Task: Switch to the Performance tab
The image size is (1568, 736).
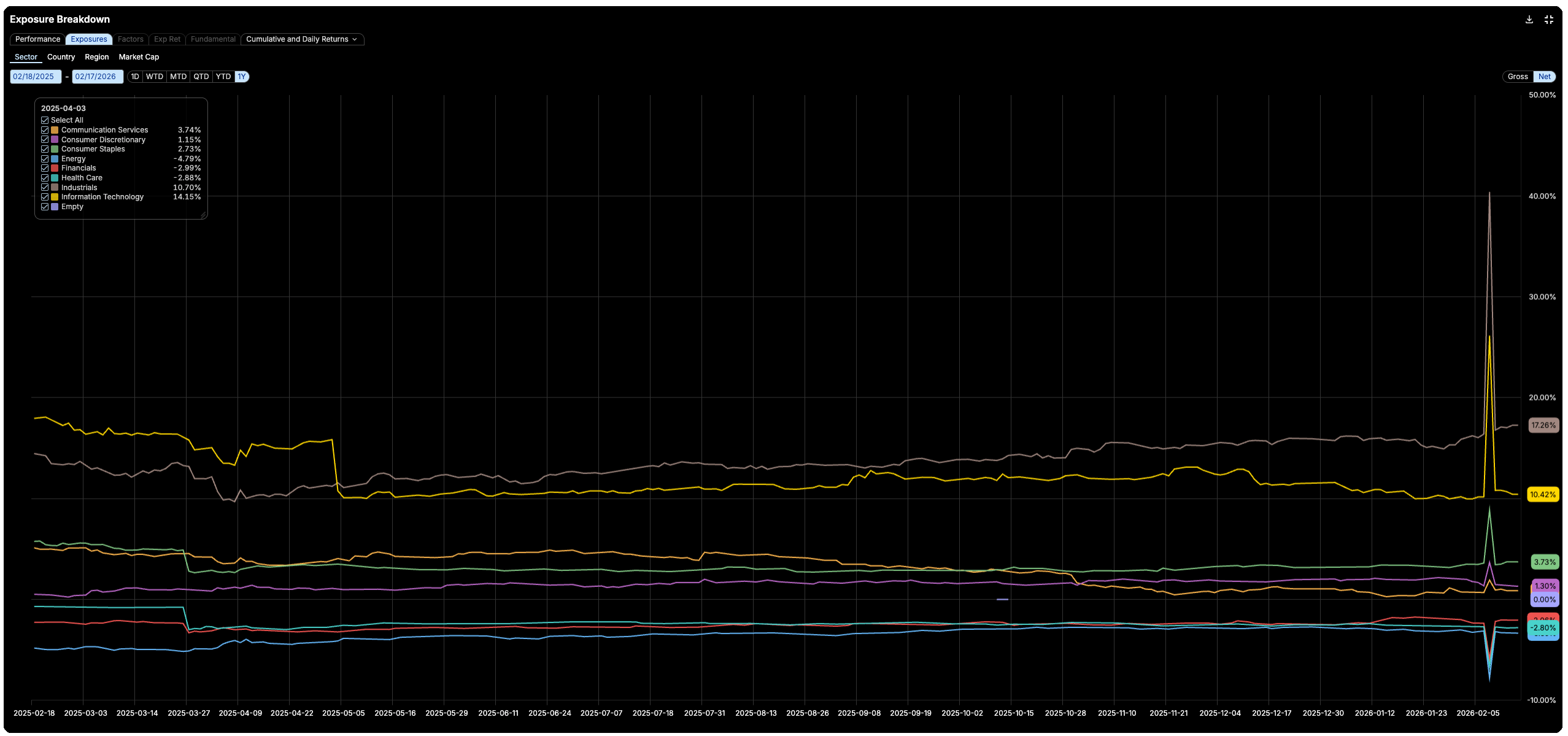Action: (x=37, y=39)
